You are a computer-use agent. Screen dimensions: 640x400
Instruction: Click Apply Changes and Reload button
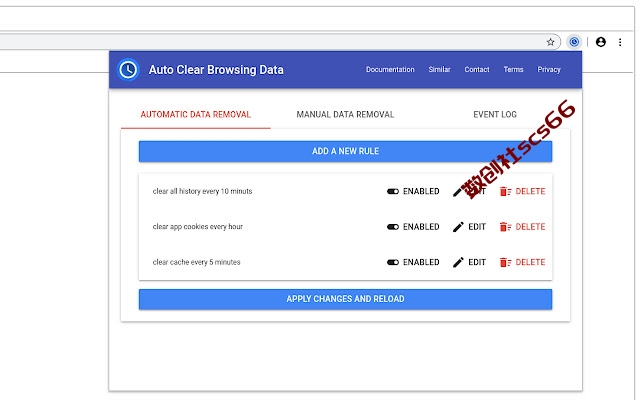click(345, 299)
